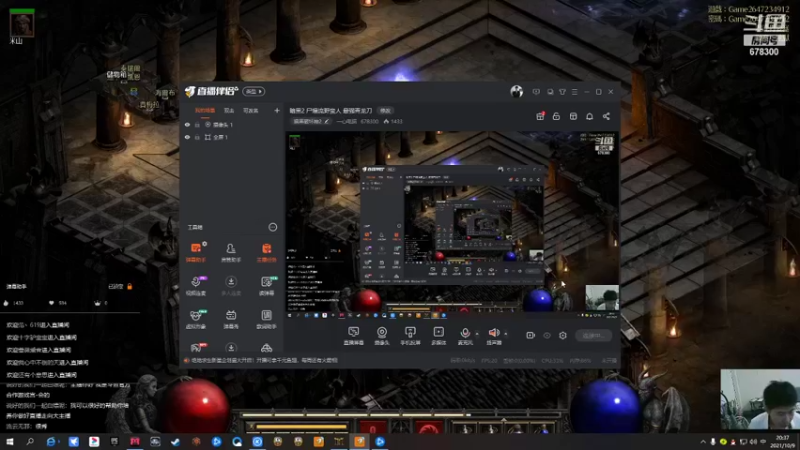
Task: Open the Windows Start menu
Action: pyautogui.click(x=10, y=442)
